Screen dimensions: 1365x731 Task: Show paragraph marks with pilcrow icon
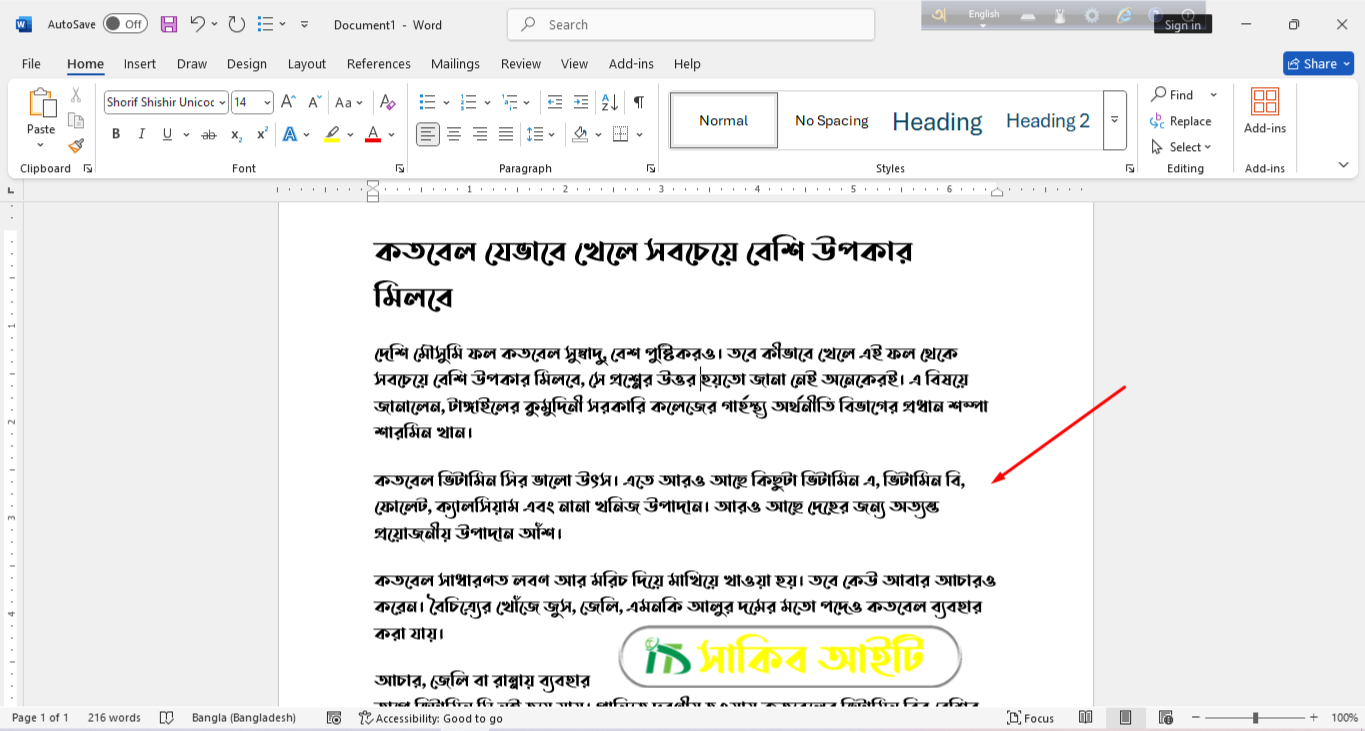click(638, 102)
